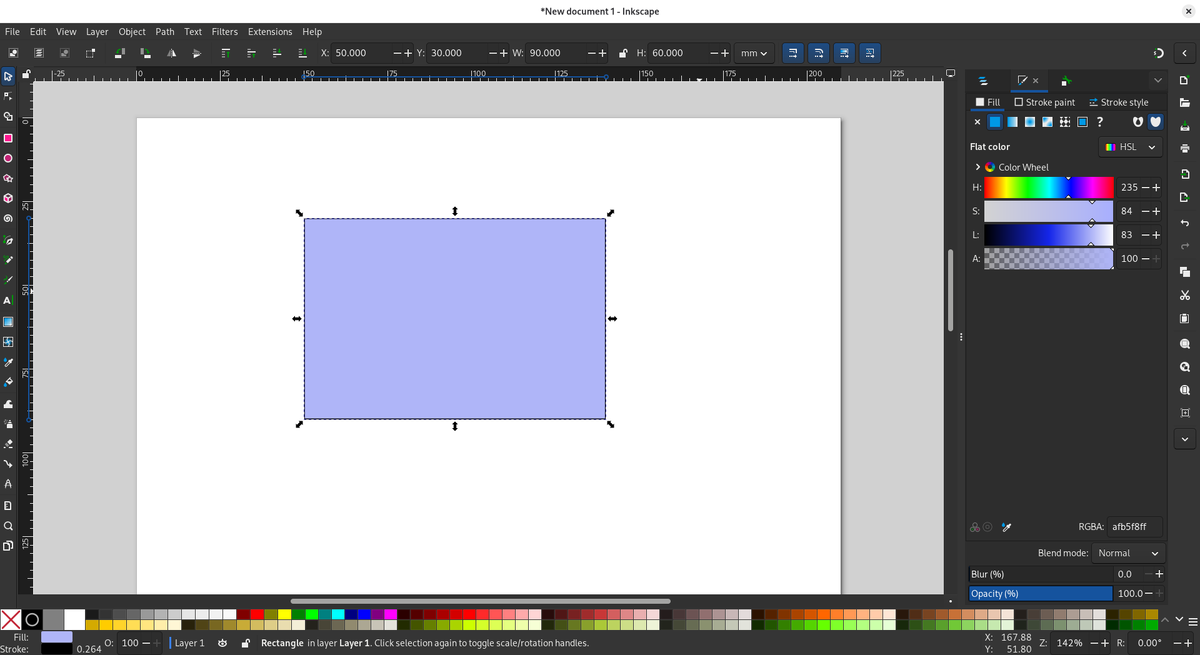Select the Zoom magnifier tool
The height and width of the screenshot is (655, 1200).
8,525
